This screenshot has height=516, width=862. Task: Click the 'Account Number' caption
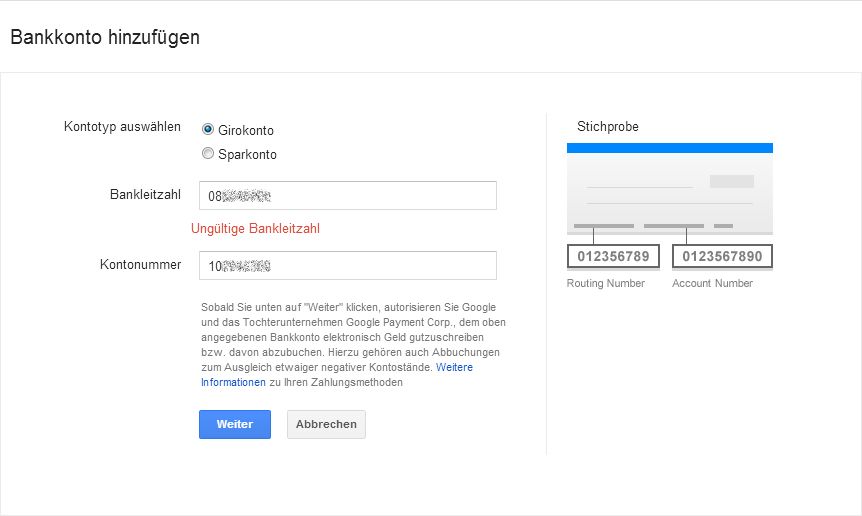pyautogui.click(x=712, y=283)
